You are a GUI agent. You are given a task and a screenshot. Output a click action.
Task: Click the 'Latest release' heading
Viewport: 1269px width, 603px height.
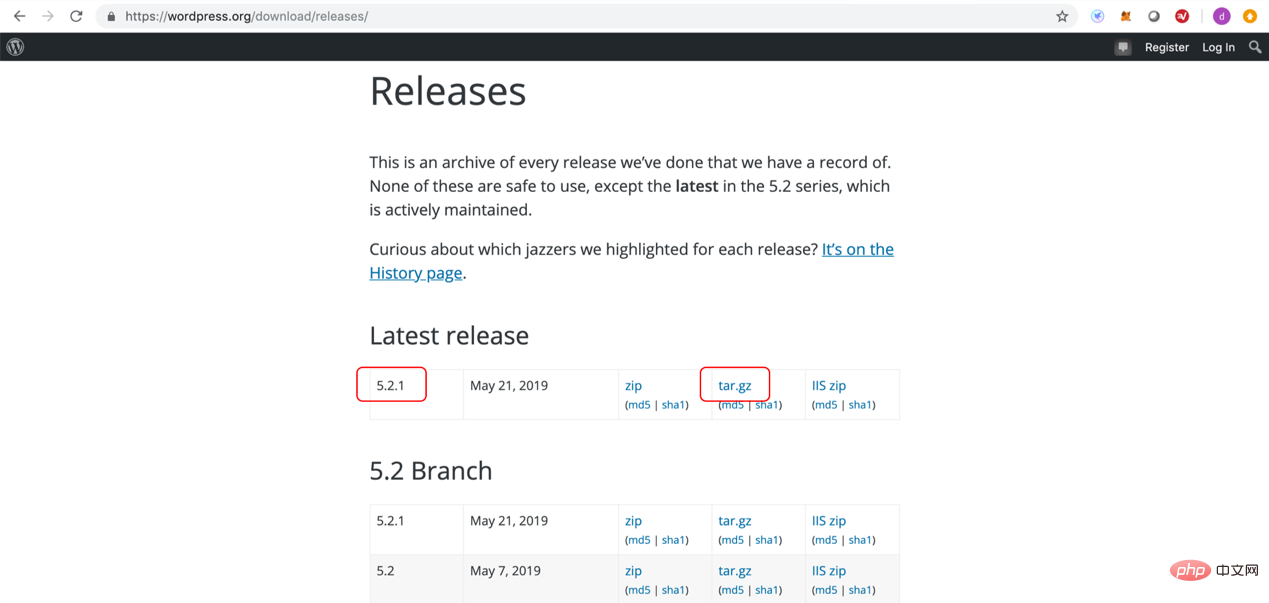(449, 335)
